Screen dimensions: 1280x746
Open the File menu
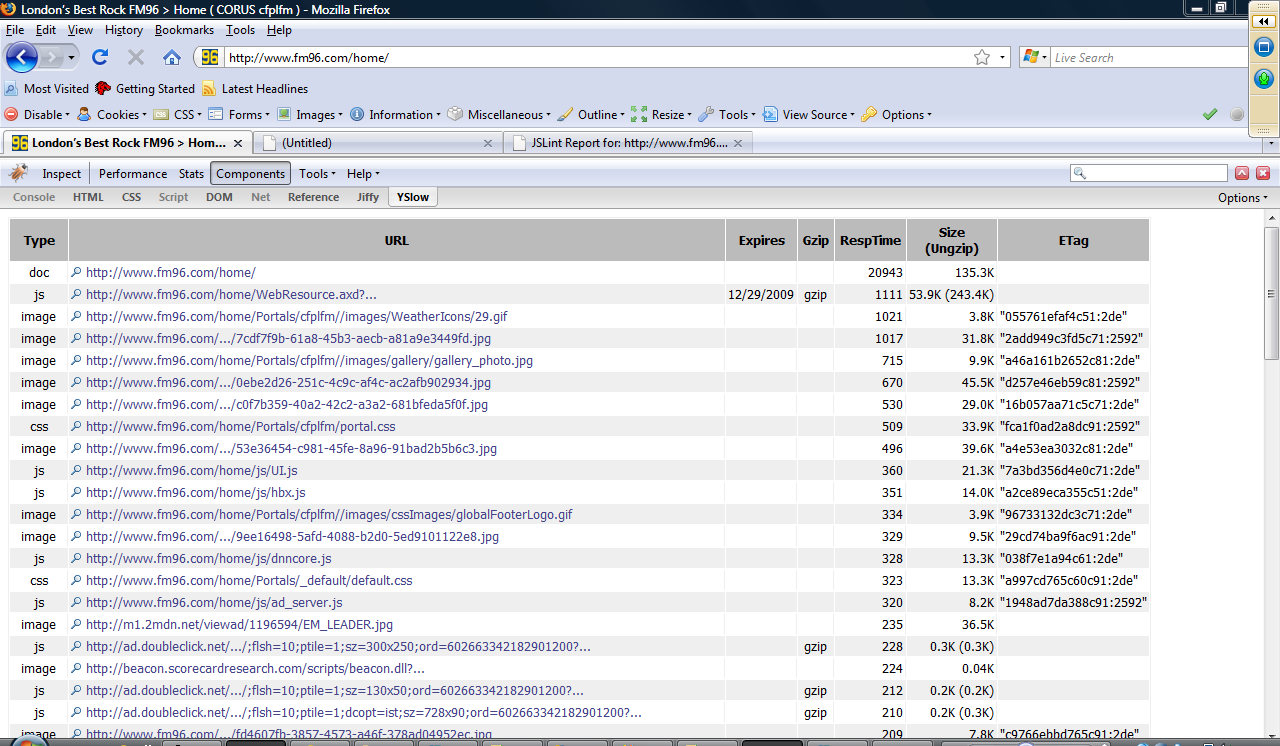click(x=15, y=30)
